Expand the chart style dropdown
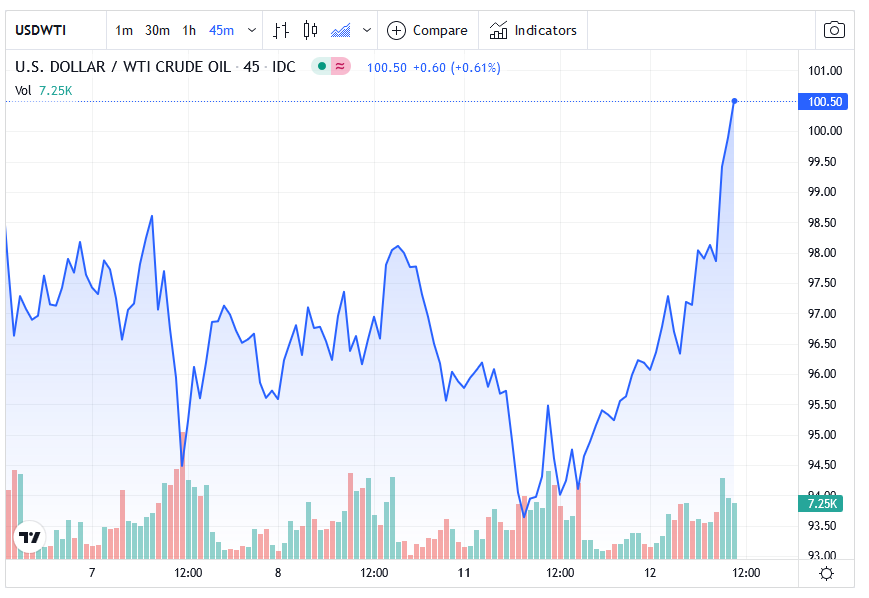Screen dimensions: 869x598 pos(366,30)
